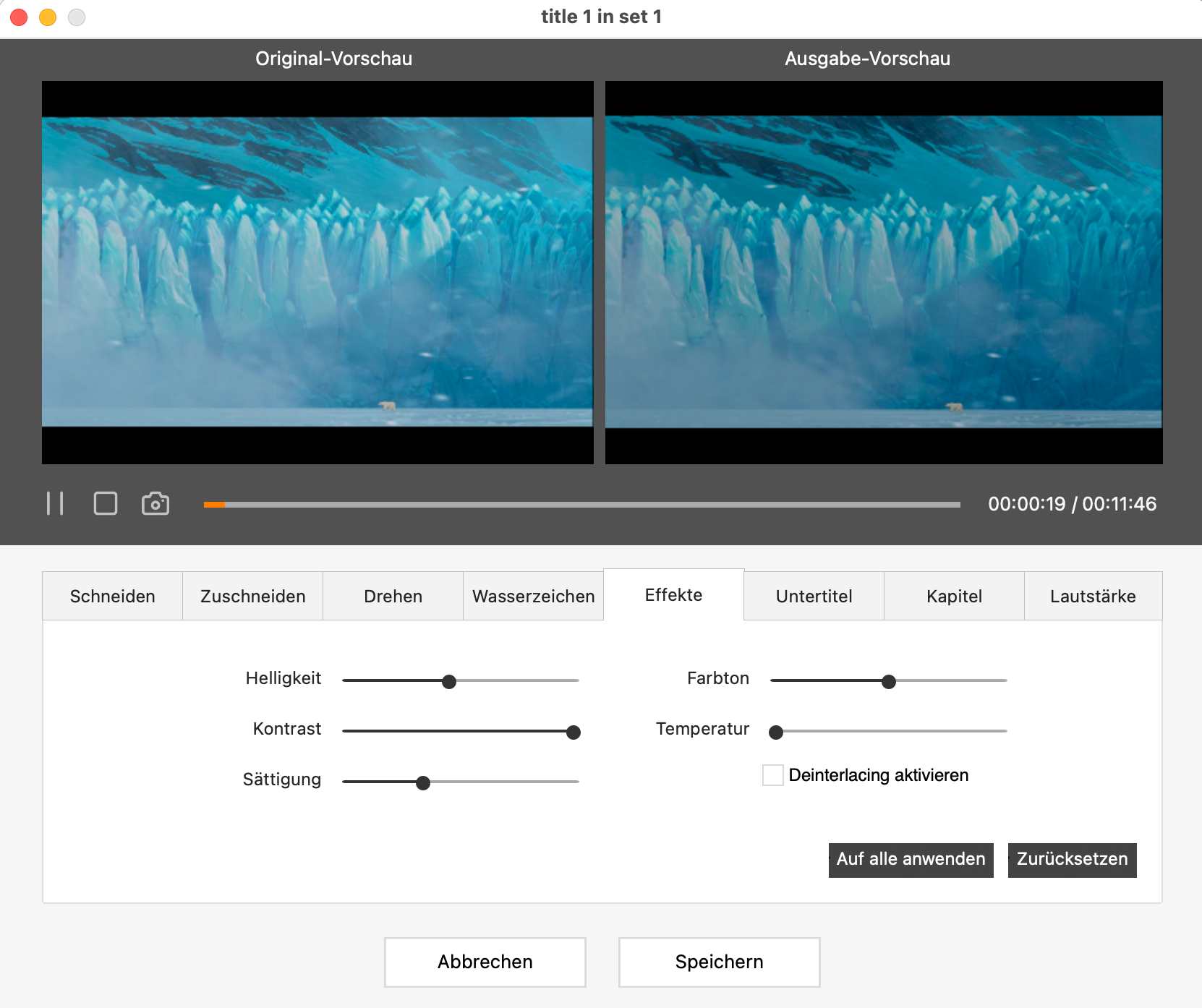The image size is (1202, 1008).
Task: Click the Auf alle anwenden button
Action: click(911, 860)
